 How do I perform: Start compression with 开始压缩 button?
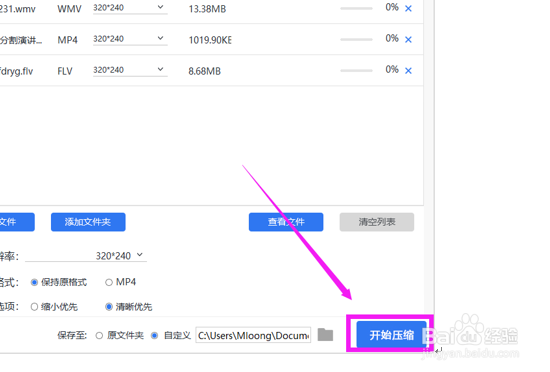click(391, 335)
